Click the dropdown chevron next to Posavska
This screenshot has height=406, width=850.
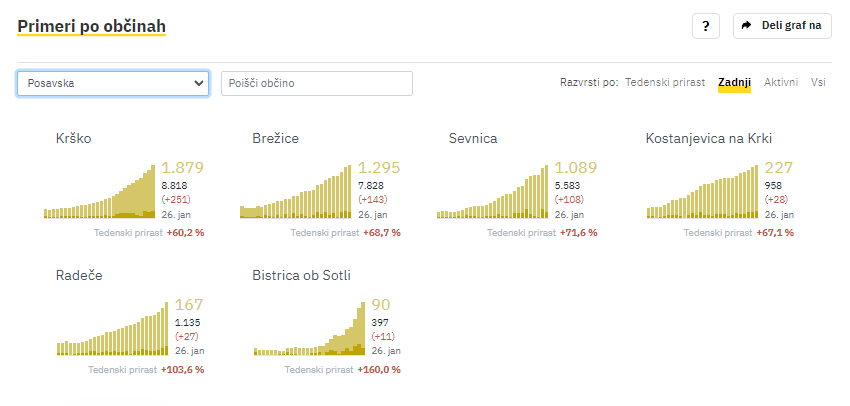[198, 83]
